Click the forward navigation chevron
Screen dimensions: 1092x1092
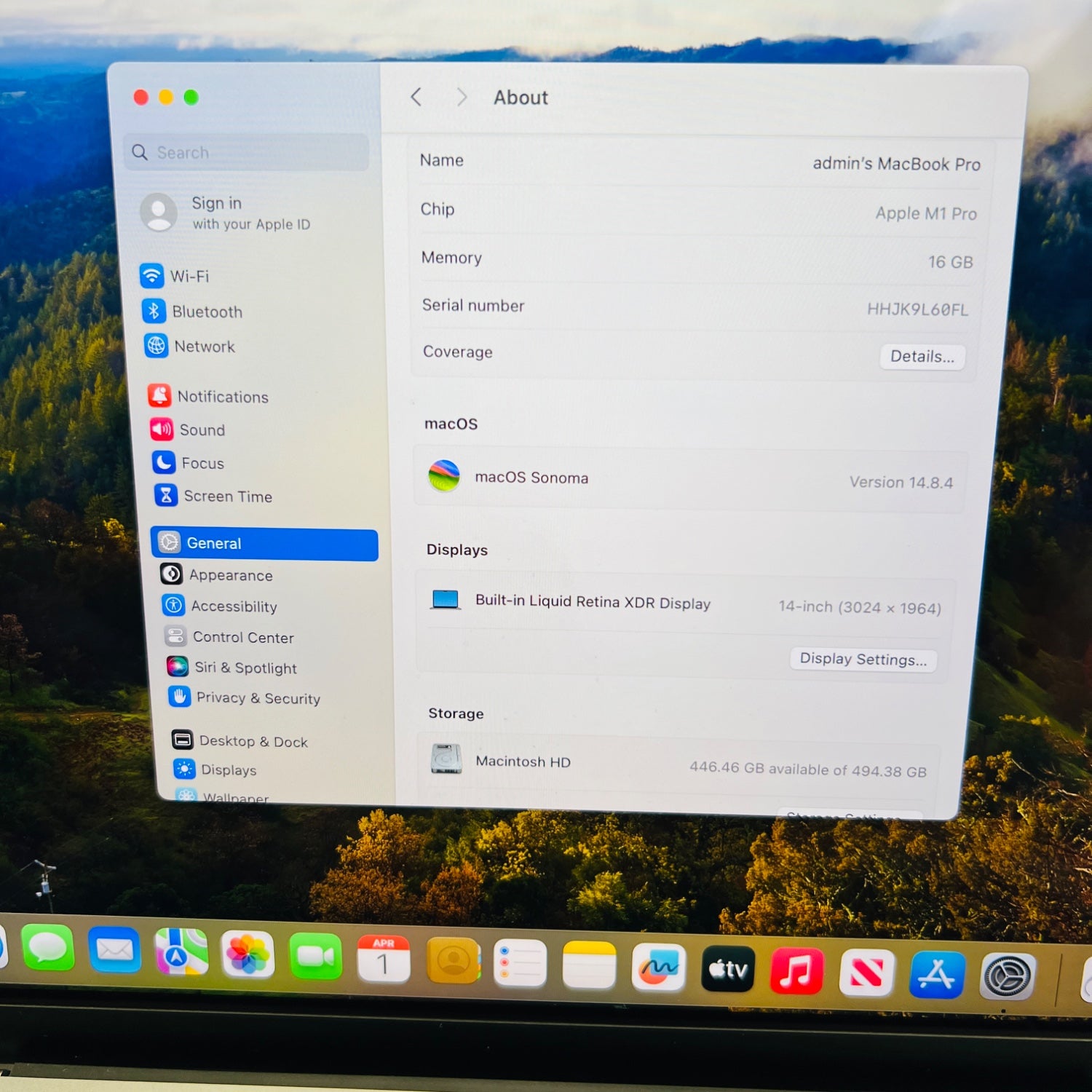click(x=461, y=97)
